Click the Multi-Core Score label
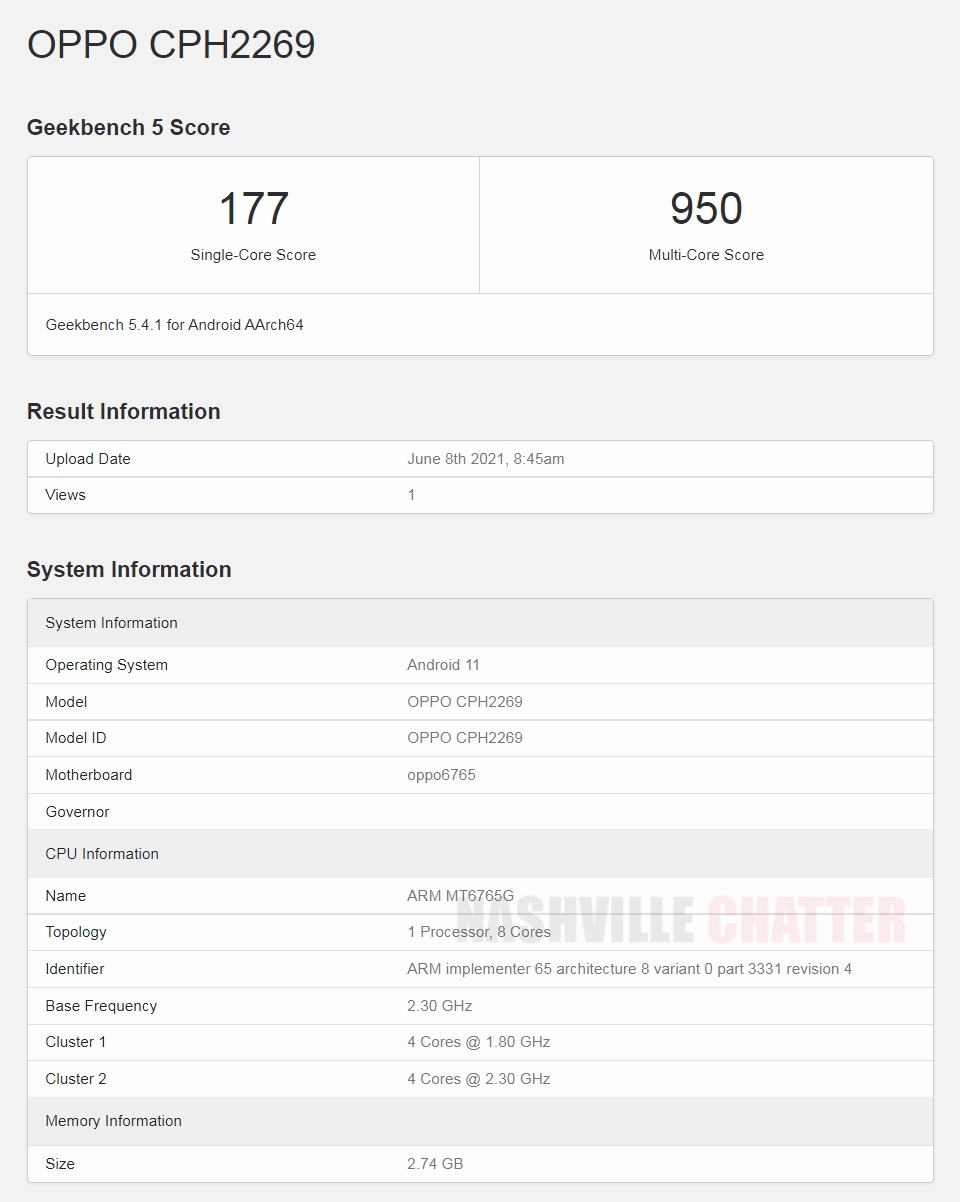The height and width of the screenshot is (1202, 960). pos(706,255)
